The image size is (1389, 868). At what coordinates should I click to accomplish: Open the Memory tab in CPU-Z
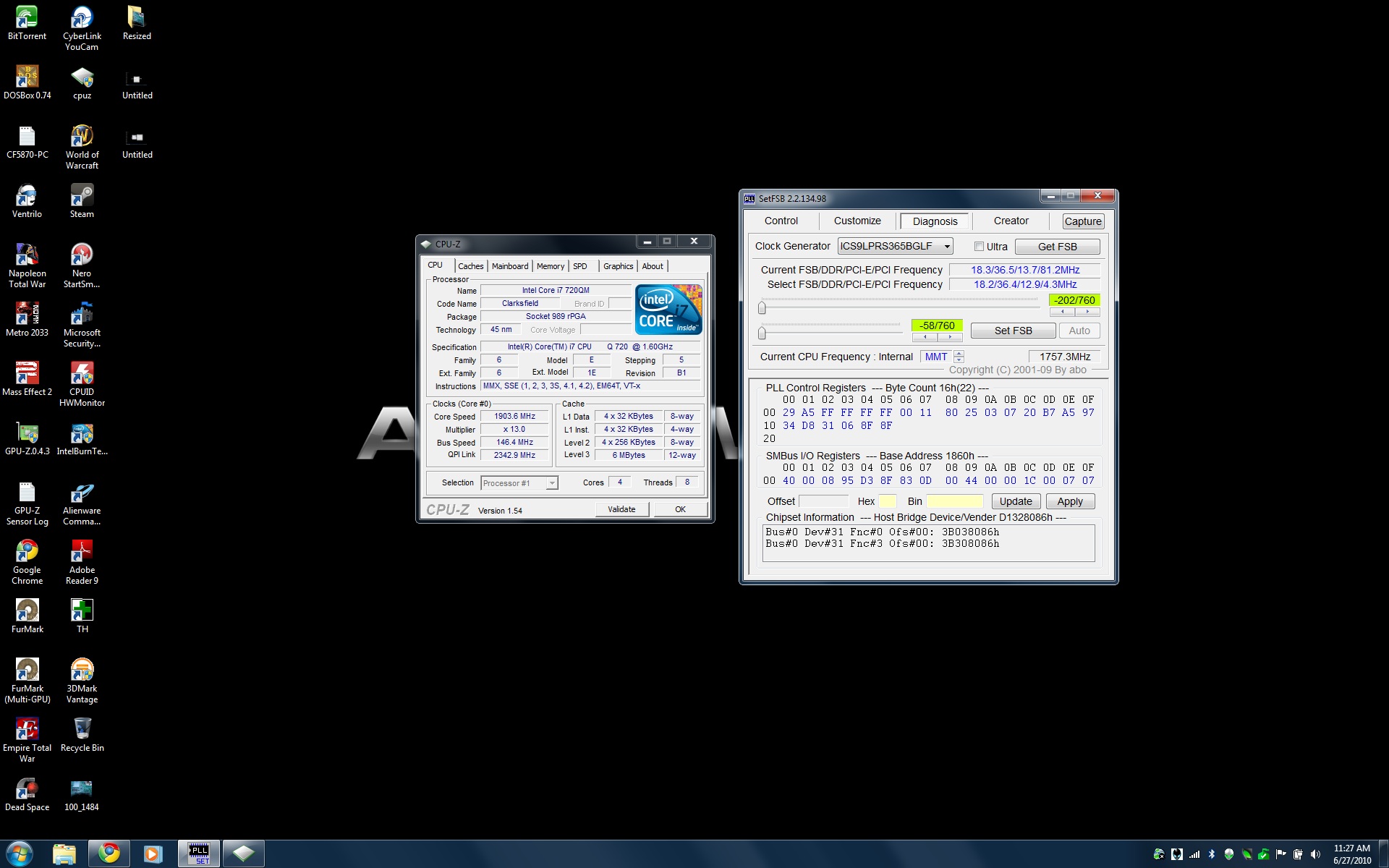tap(551, 266)
